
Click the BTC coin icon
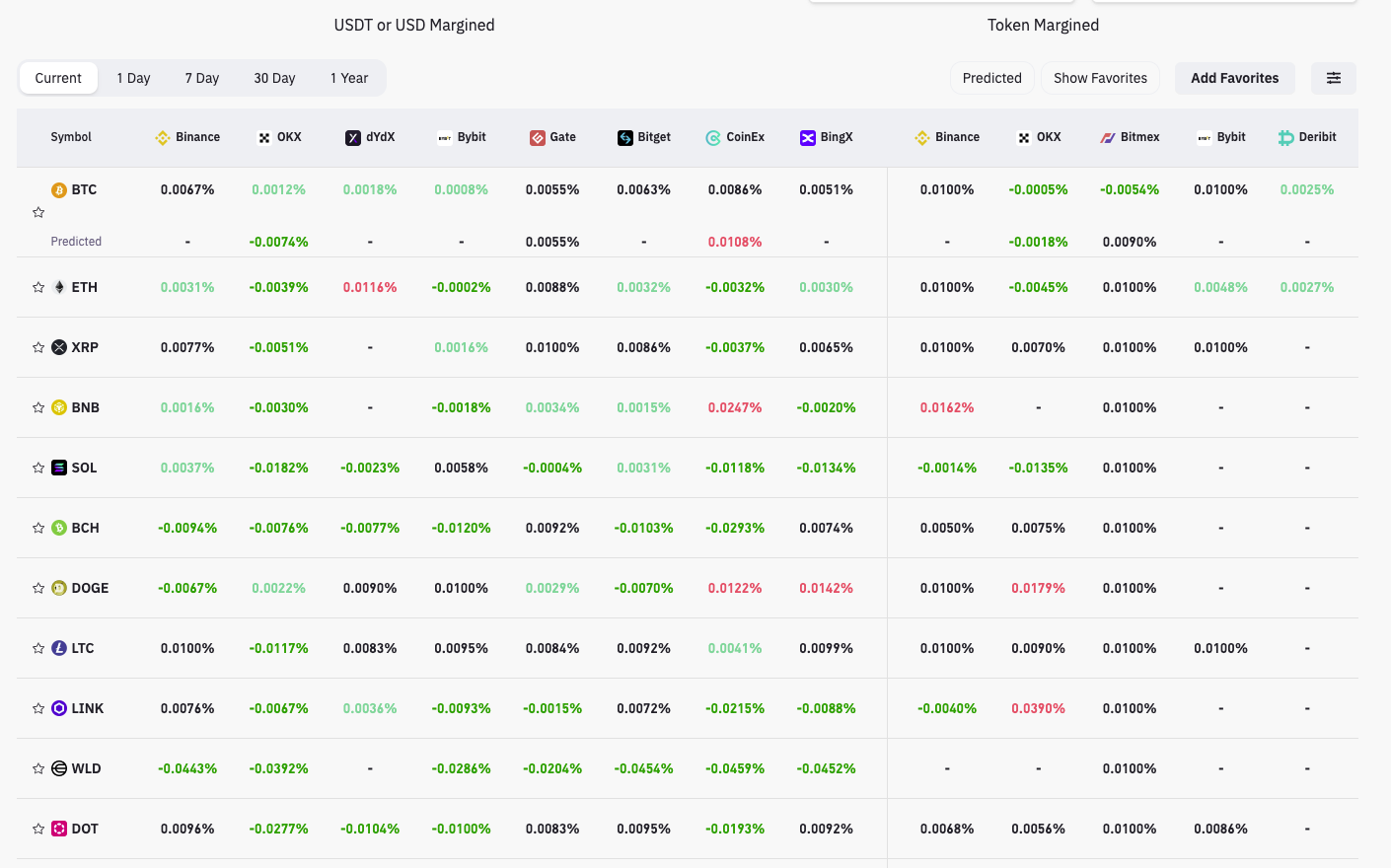(x=59, y=189)
